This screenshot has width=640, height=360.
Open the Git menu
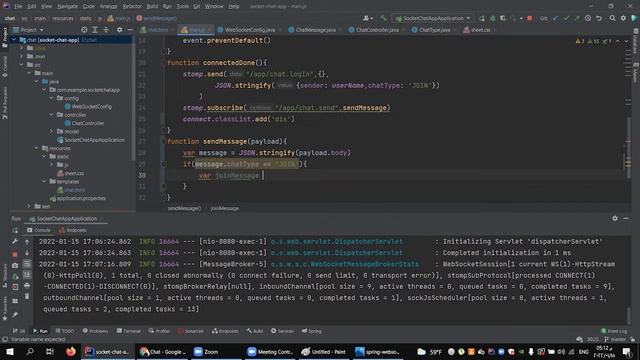(196, 6)
